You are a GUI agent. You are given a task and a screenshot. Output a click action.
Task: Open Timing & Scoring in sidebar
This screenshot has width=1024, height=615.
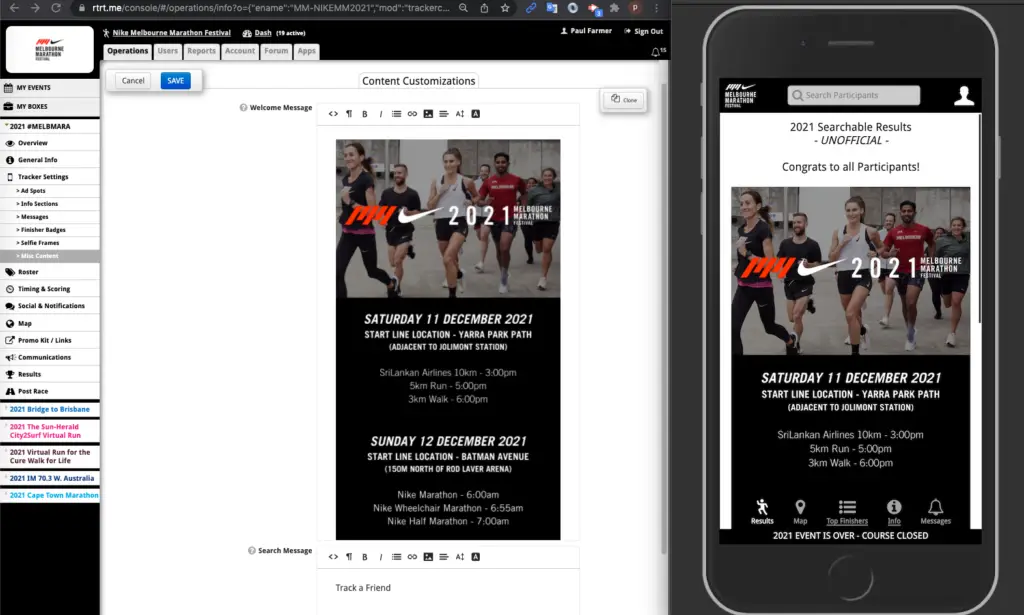[x=50, y=289]
